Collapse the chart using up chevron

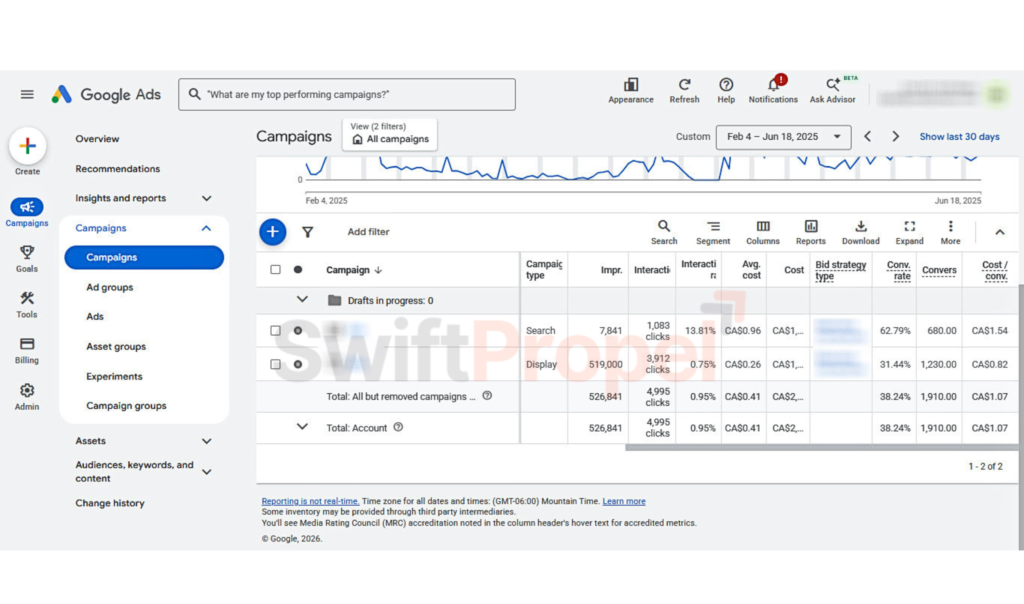pos(1000,232)
